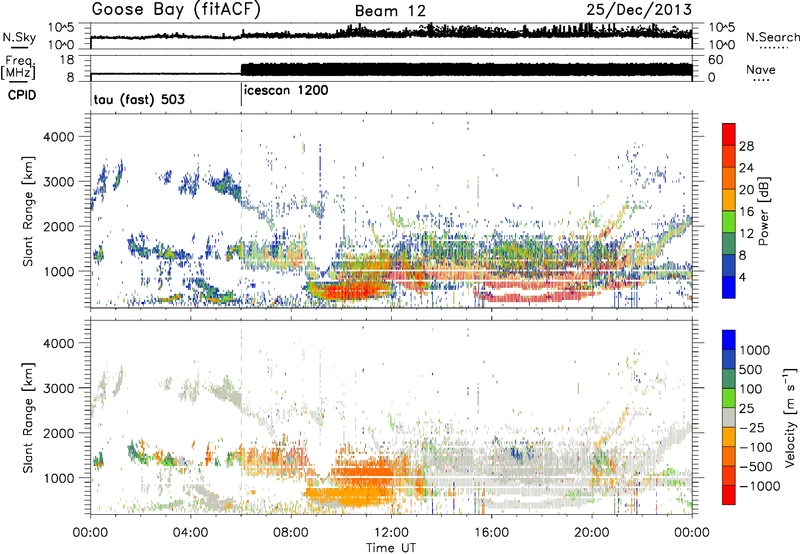Click the date '25/Dec/2013'
This screenshot has height=554, width=800.
point(639,10)
